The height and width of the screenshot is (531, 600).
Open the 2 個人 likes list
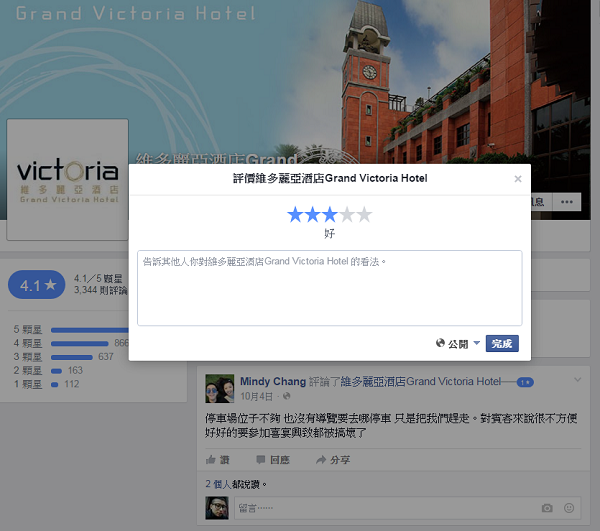click(x=218, y=484)
